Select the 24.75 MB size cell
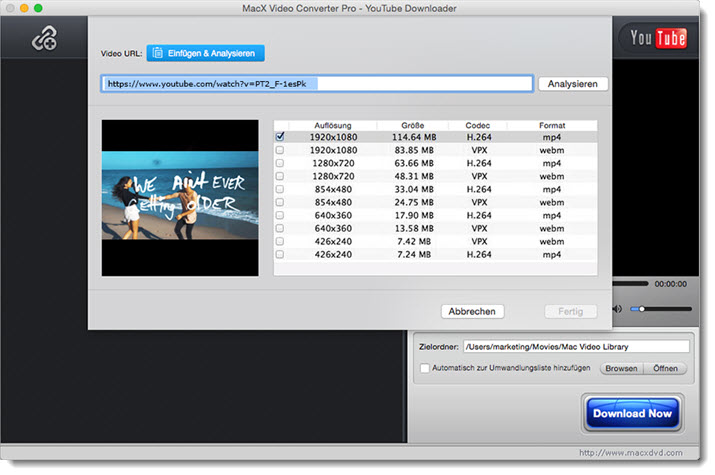Image resolution: width=715 pixels, height=475 pixels. (414, 202)
